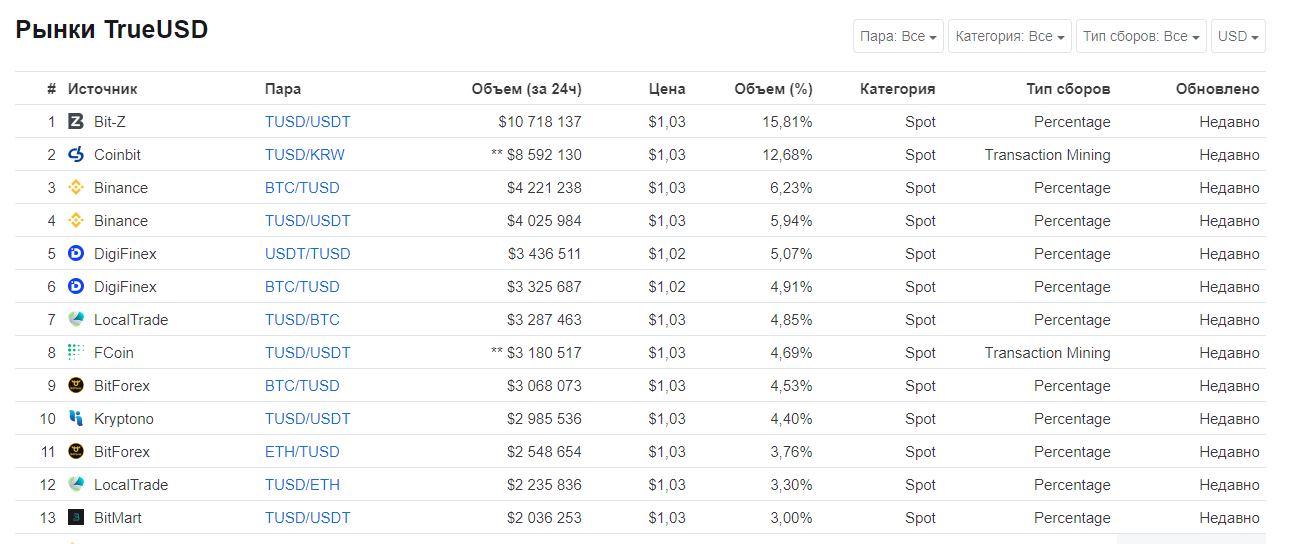Open the "Пара: Все" filter dropdown
Viewport: 1301px width, 544px height.
[x=898, y=36]
